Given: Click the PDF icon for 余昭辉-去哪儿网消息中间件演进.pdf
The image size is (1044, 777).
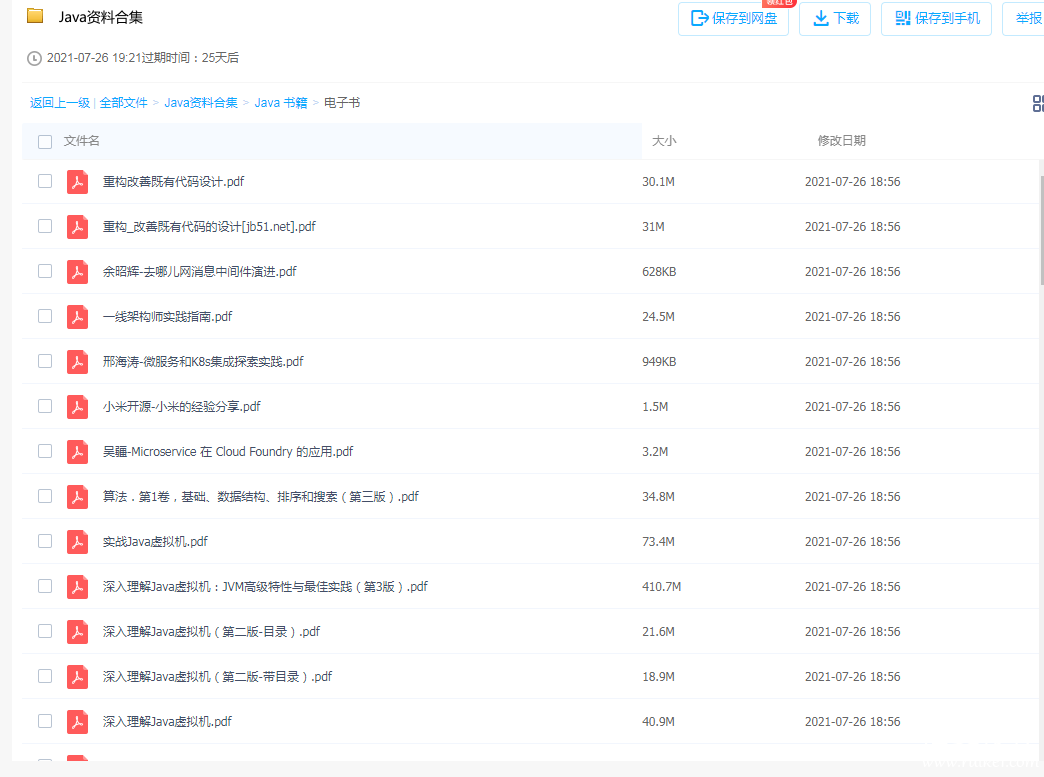Looking at the screenshot, I should 77,272.
